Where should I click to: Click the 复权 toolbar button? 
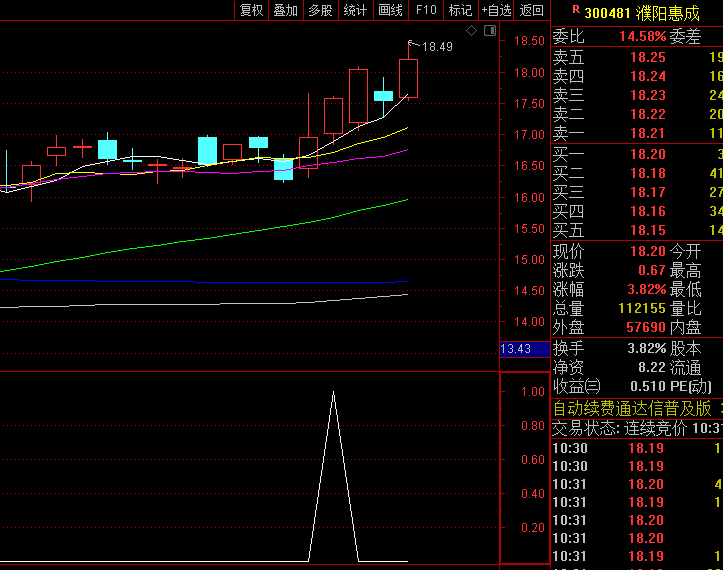(x=251, y=10)
